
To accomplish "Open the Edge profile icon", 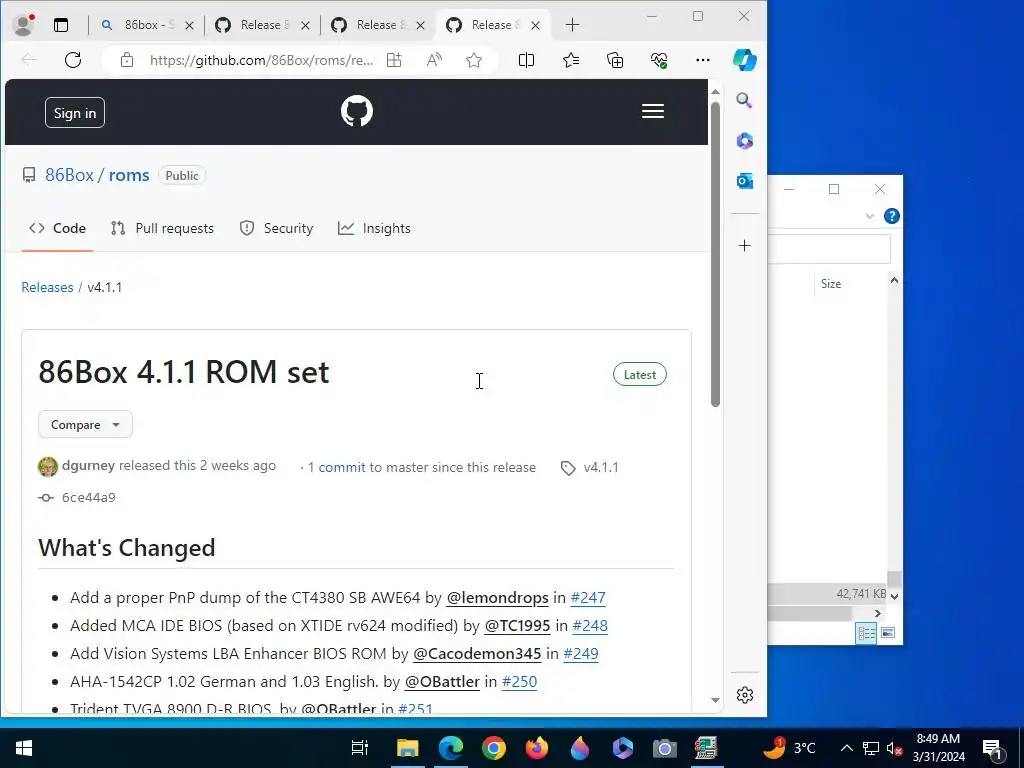I will click(24, 25).
